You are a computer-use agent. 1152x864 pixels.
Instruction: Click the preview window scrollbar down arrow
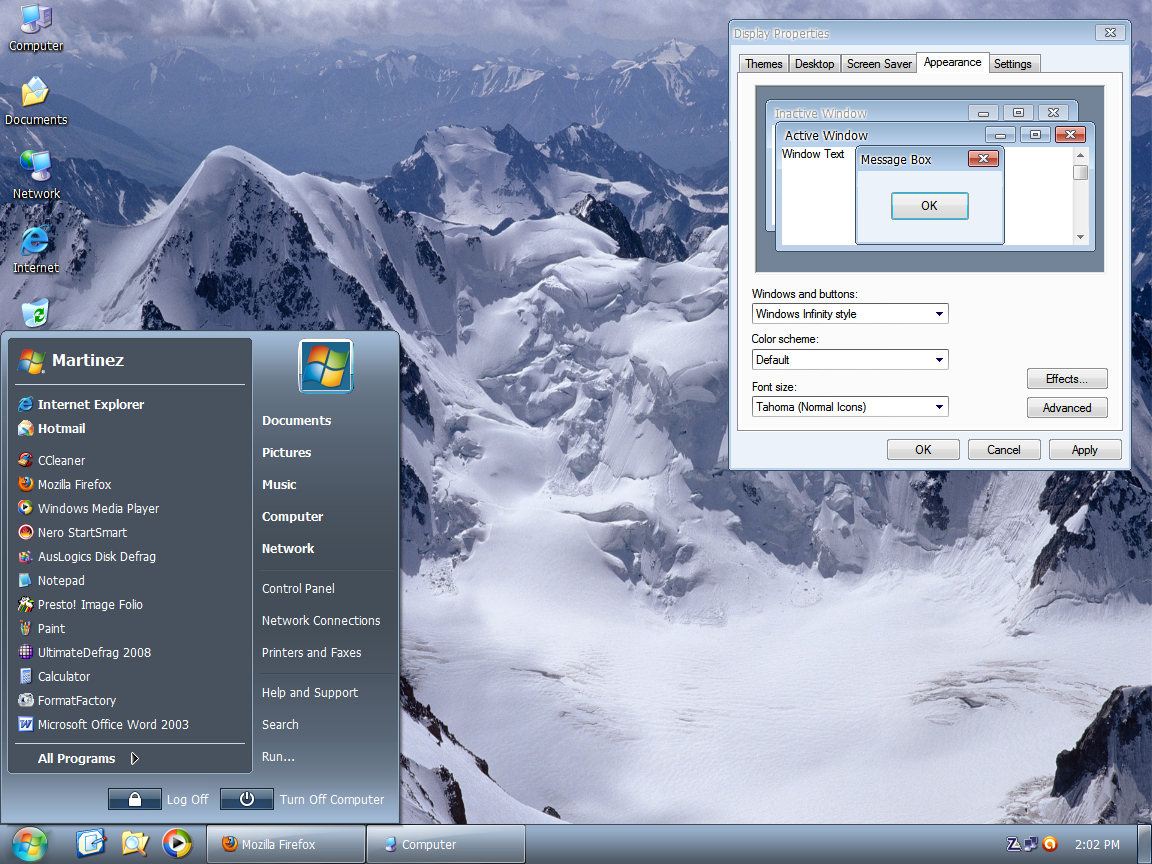pyautogui.click(x=1080, y=237)
